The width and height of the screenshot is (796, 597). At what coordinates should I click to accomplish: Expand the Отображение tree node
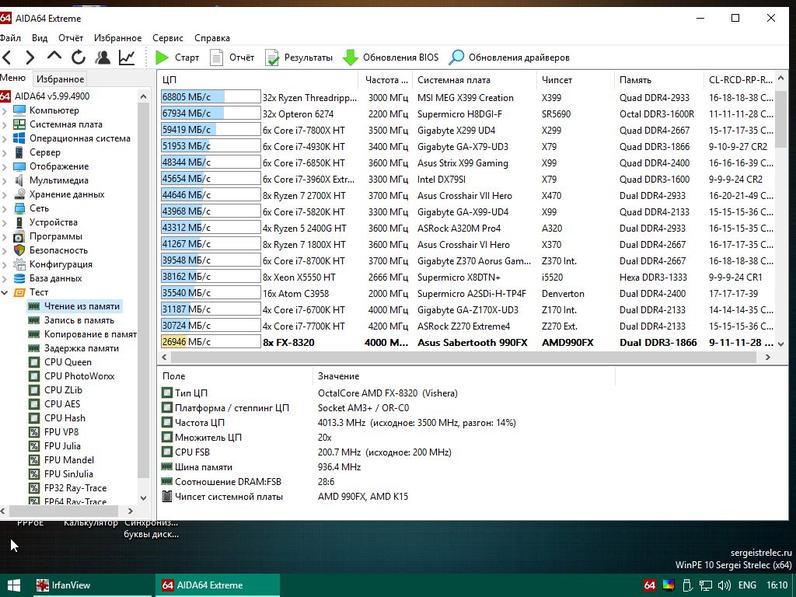(x=5, y=166)
